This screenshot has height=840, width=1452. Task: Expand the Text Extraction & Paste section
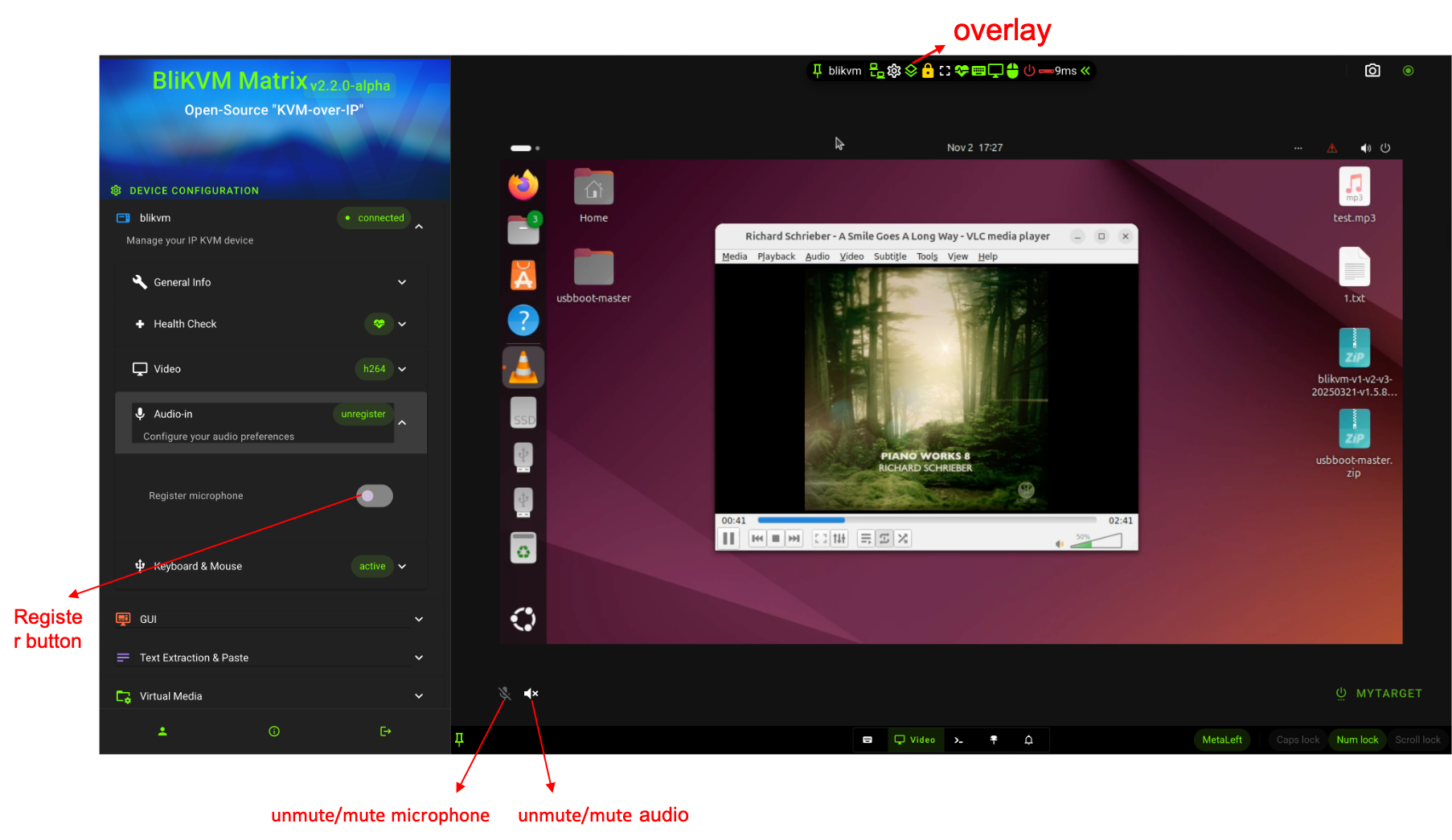coord(419,658)
